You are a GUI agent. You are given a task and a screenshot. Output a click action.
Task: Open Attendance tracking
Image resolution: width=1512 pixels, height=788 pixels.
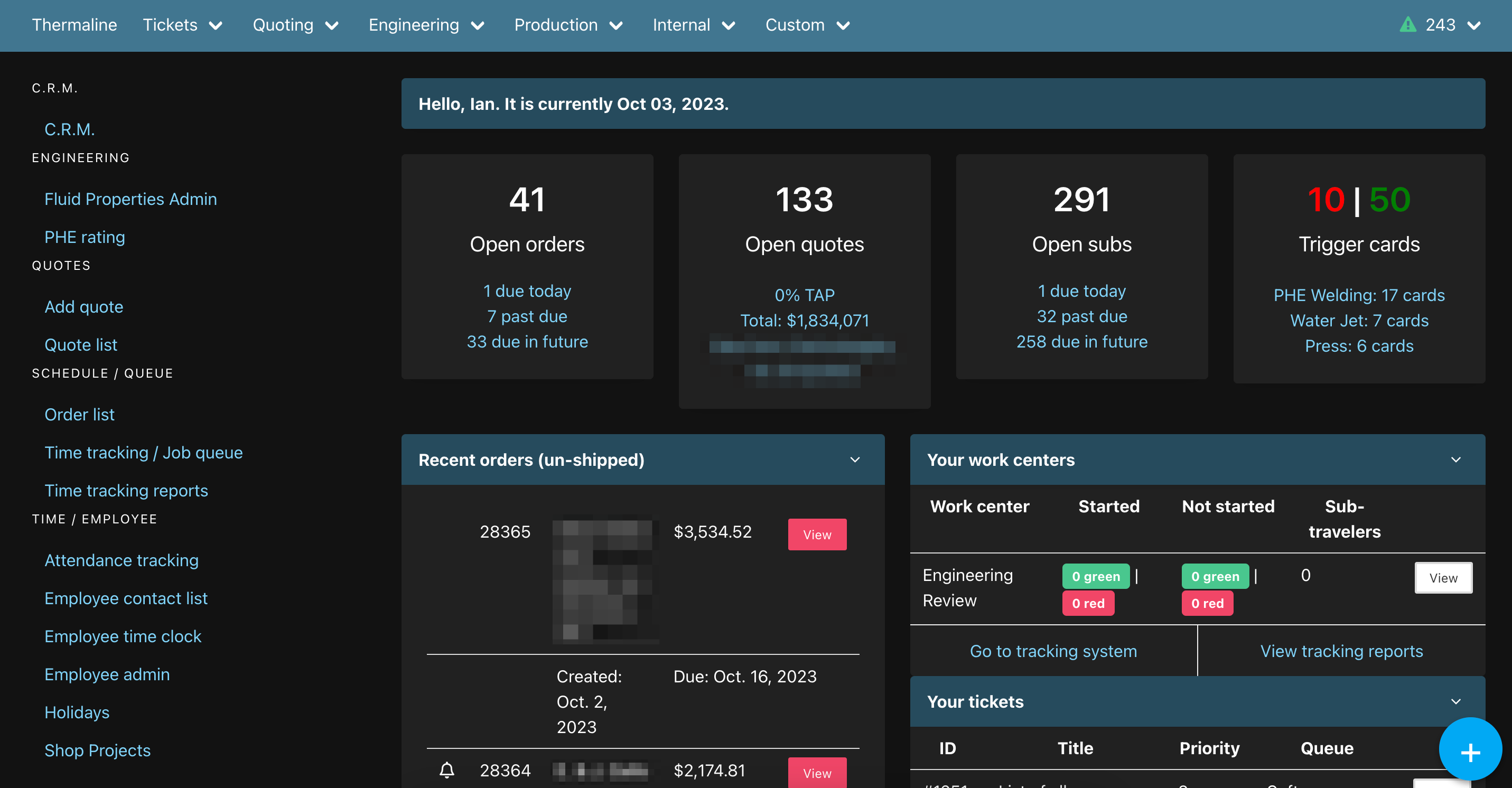(122, 560)
